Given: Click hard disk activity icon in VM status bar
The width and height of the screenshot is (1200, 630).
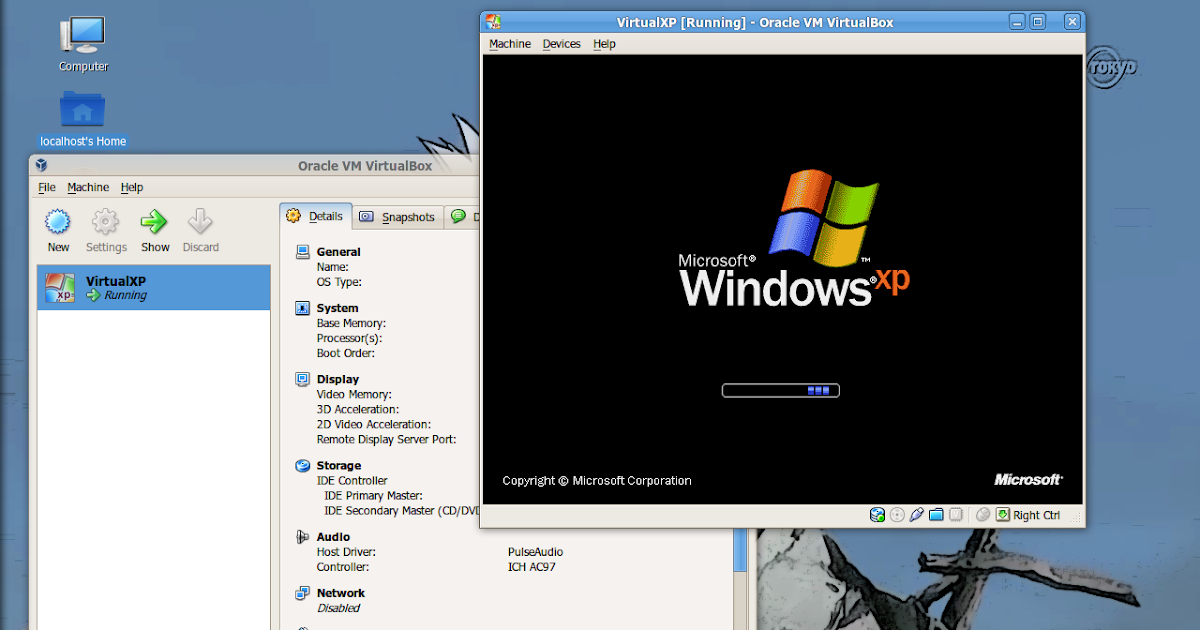Looking at the screenshot, I should pos(877,514).
